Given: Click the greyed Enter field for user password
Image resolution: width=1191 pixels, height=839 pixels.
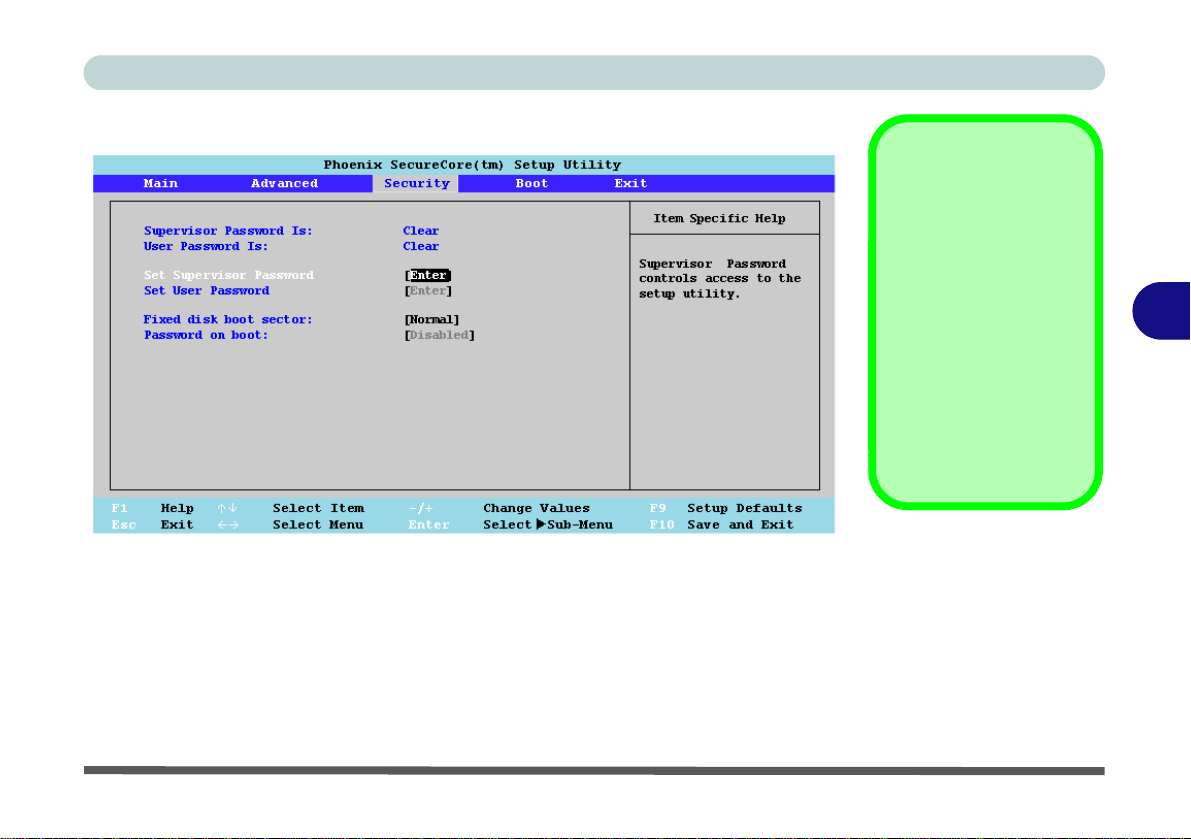Looking at the screenshot, I should (x=428, y=291).
